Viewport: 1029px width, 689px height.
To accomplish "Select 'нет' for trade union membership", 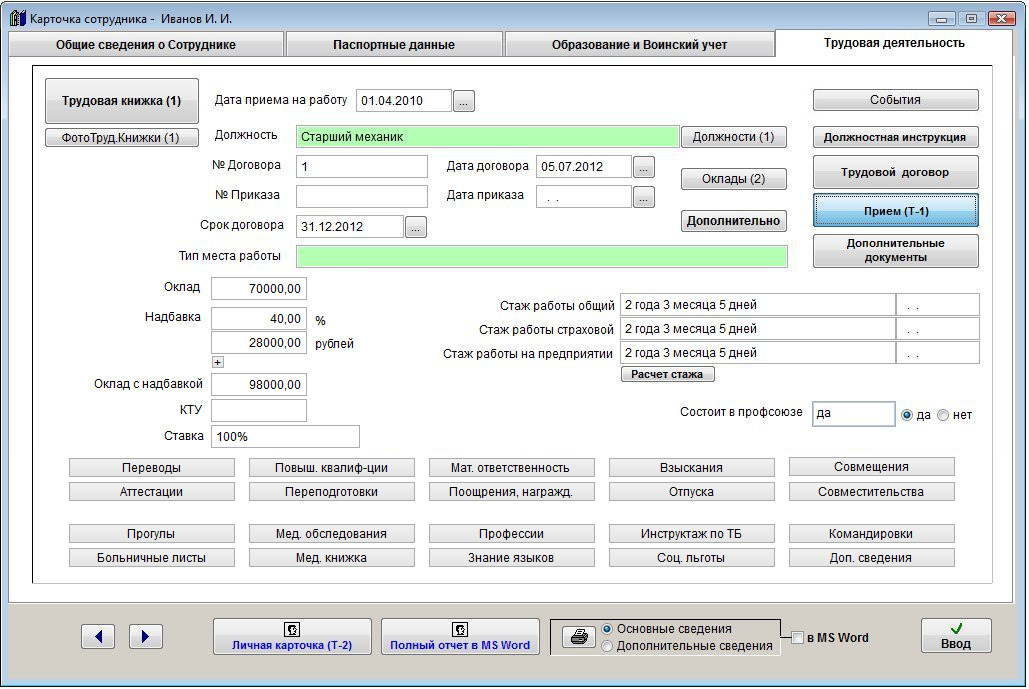I will [x=943, y=415].
